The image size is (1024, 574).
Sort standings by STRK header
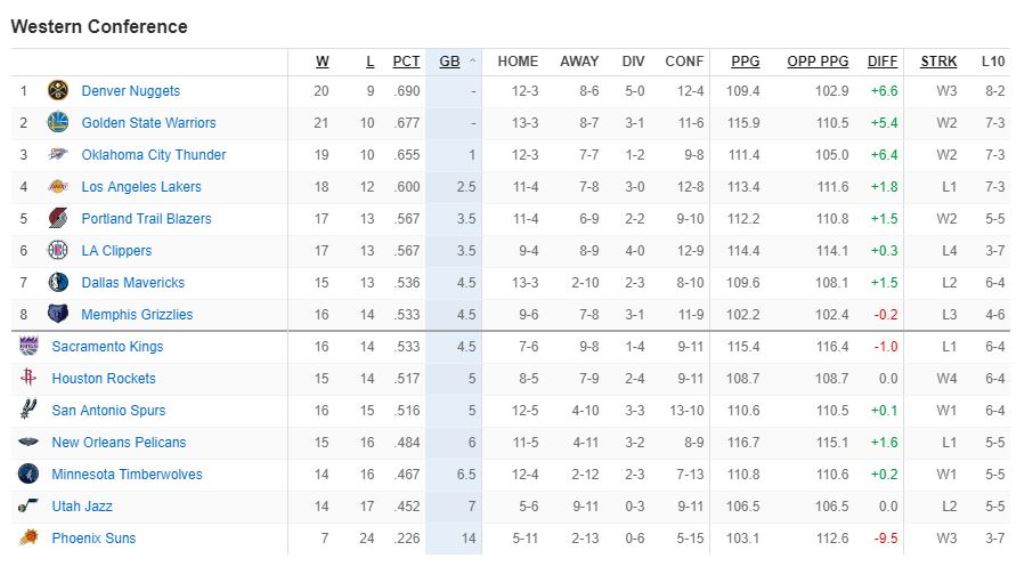click(938, 62)
